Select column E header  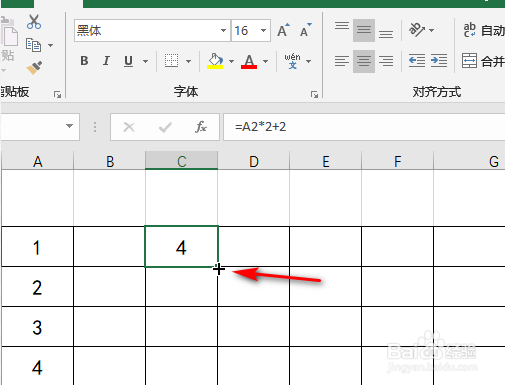coord(326,161)
